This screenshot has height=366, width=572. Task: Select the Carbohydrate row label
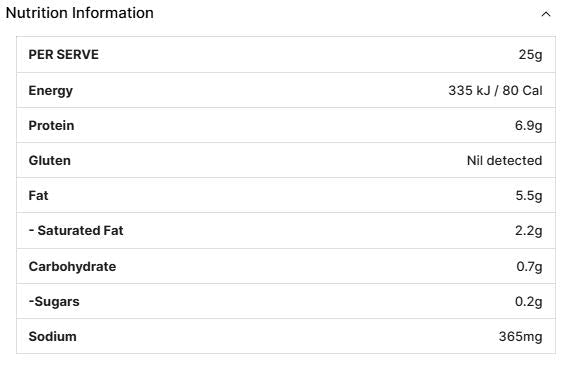click(72, 267)
